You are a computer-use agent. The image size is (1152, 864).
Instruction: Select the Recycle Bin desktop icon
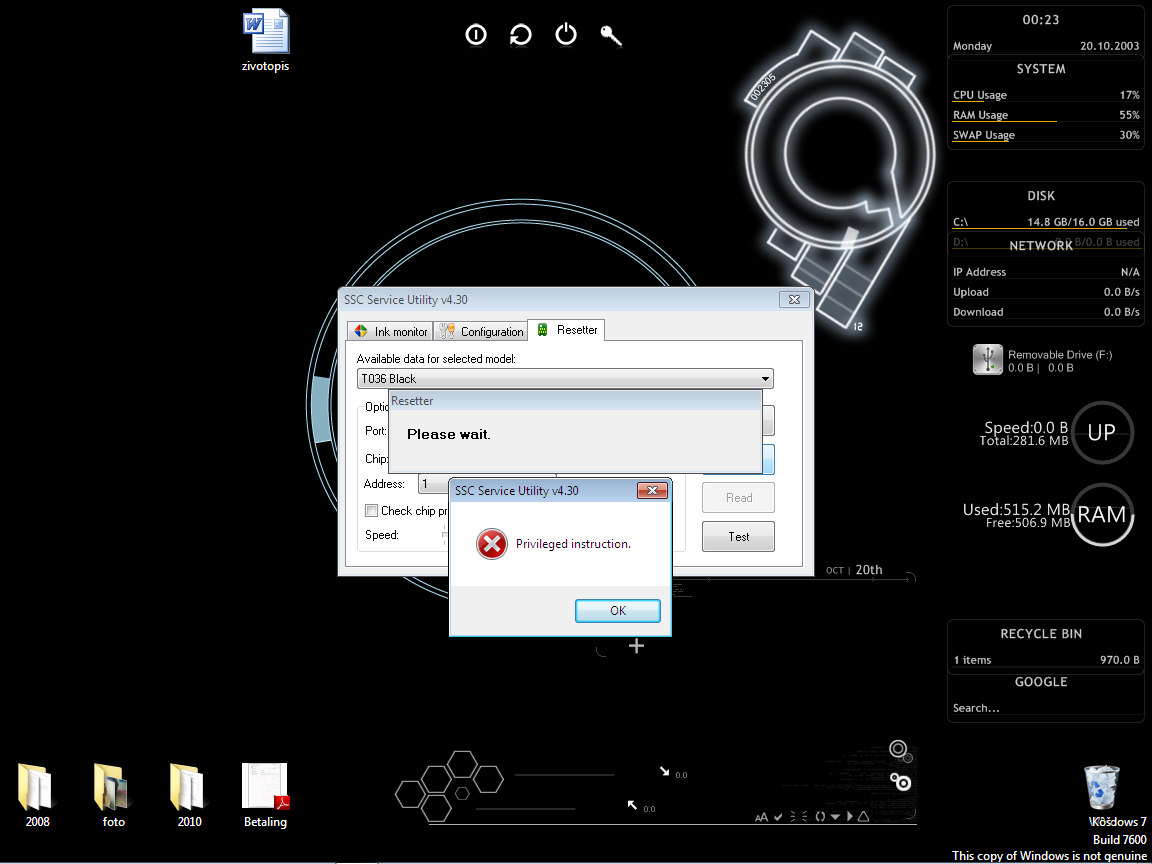[1102, 788]
